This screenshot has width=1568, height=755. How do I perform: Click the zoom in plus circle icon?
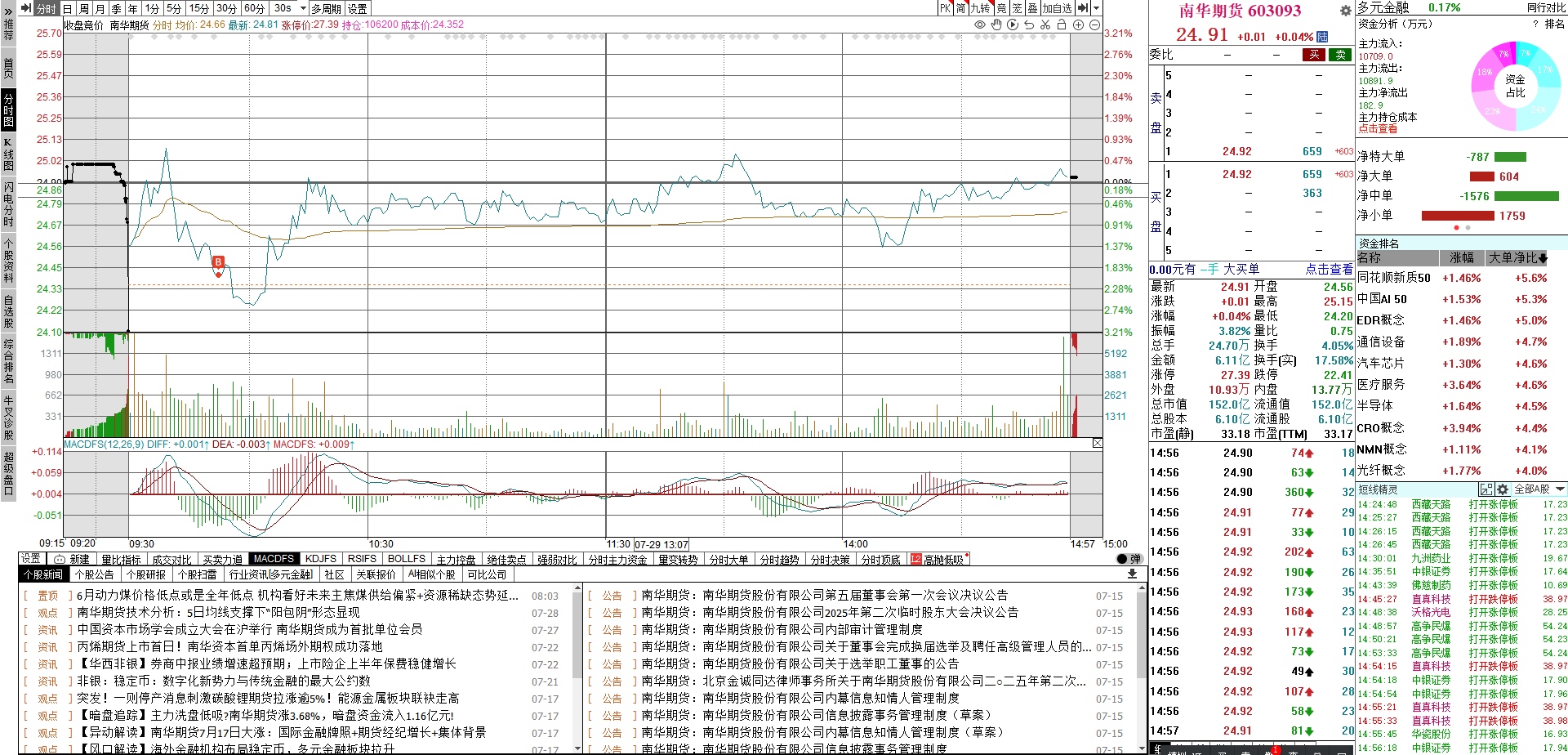[1078, 25]
